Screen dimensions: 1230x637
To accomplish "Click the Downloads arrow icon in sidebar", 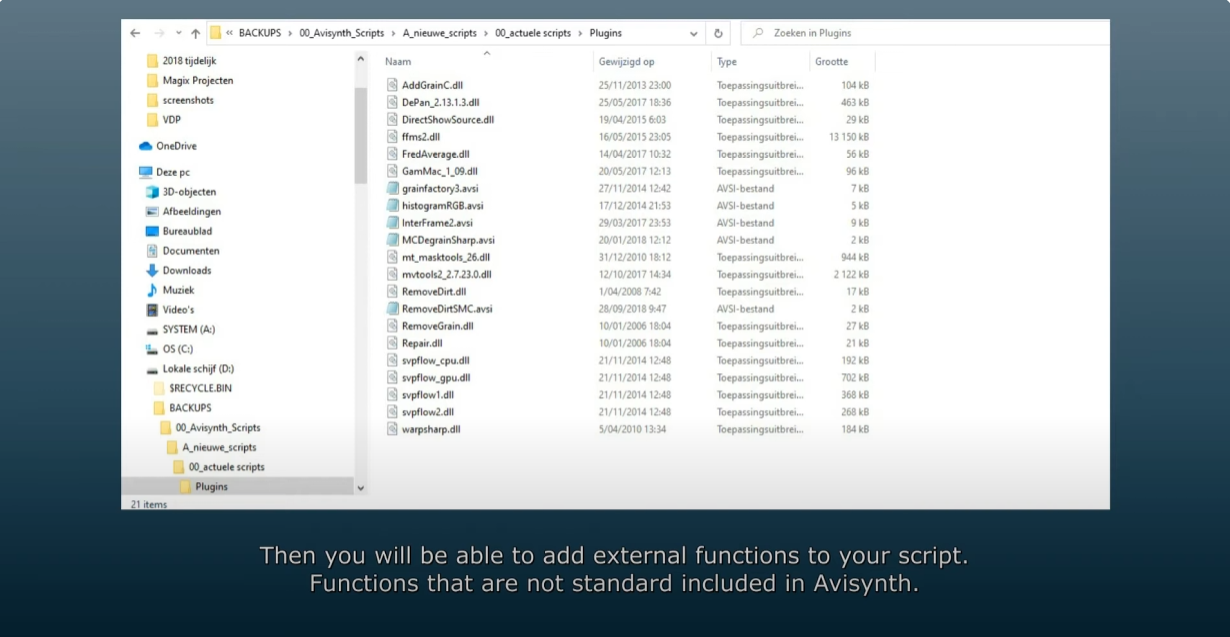I will (x=152, y=270).
